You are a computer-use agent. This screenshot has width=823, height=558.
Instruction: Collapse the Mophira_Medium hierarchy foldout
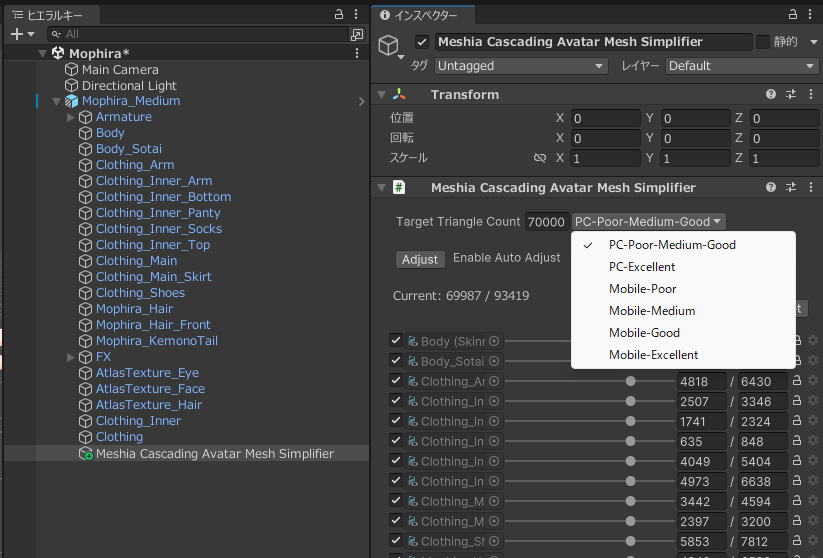[x=56, y=101]
